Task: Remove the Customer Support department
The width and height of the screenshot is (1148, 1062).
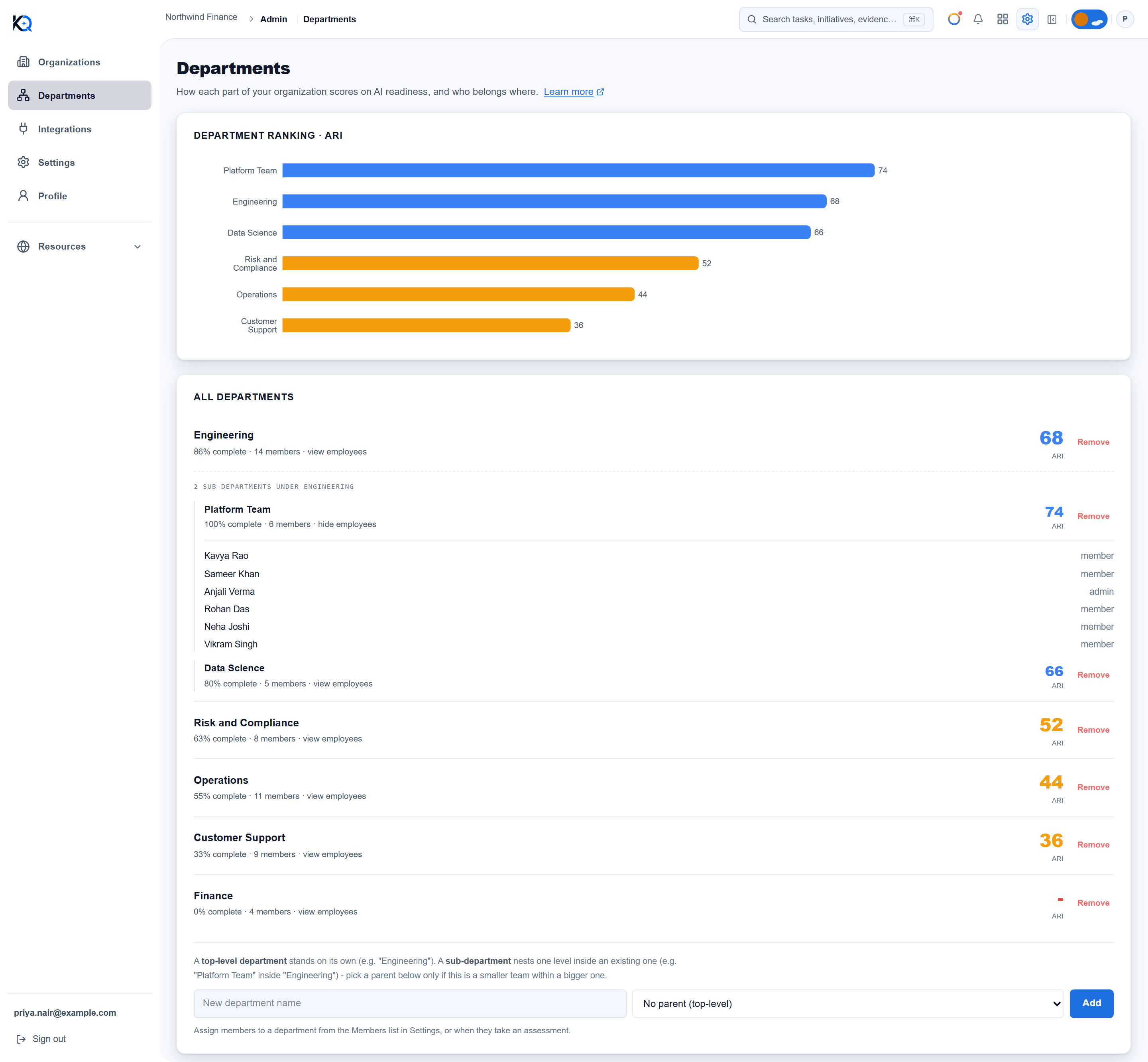Action: (1093, 845)
